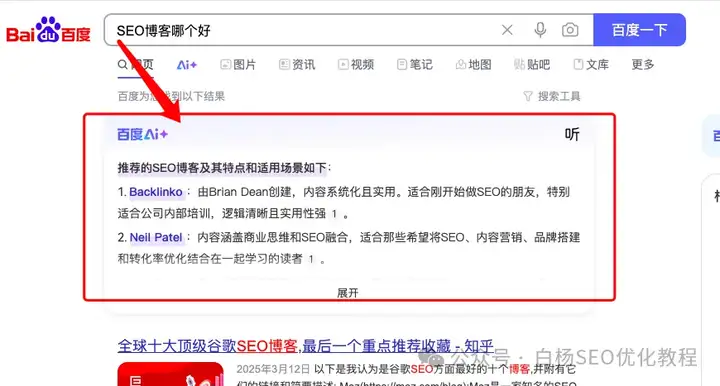Clear the search box with the X icon
This screenshot has height=386, width=720.
point(507,30)
